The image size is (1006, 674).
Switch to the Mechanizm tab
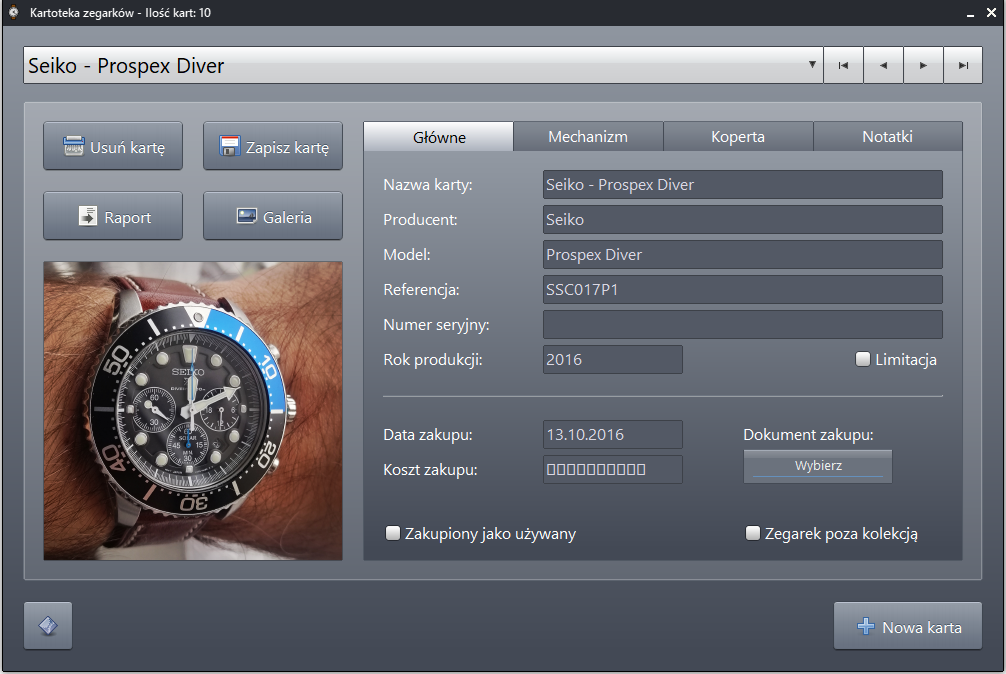[588, 137]
